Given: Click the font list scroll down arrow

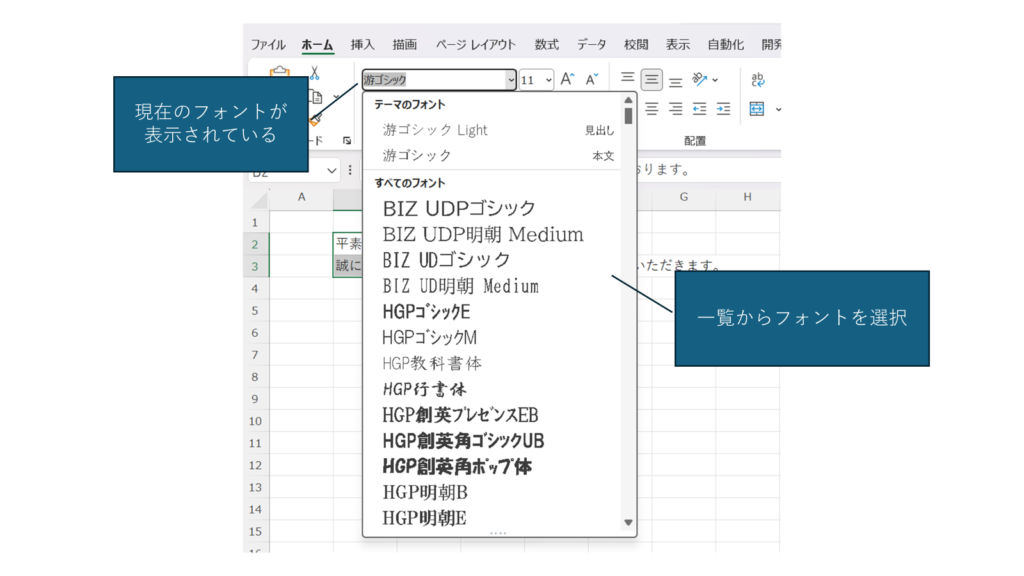Looking at the screenshot, I should pos(628,522).
